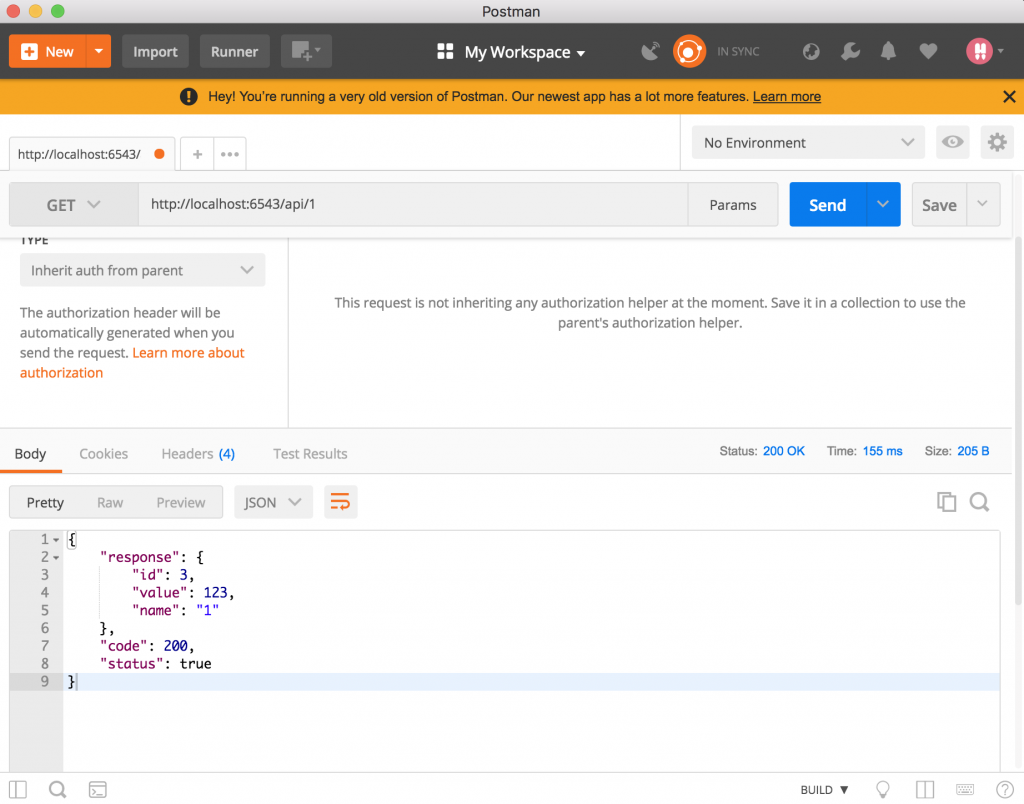
Task: Open the Runner button
Action: (x=234, y=52)
